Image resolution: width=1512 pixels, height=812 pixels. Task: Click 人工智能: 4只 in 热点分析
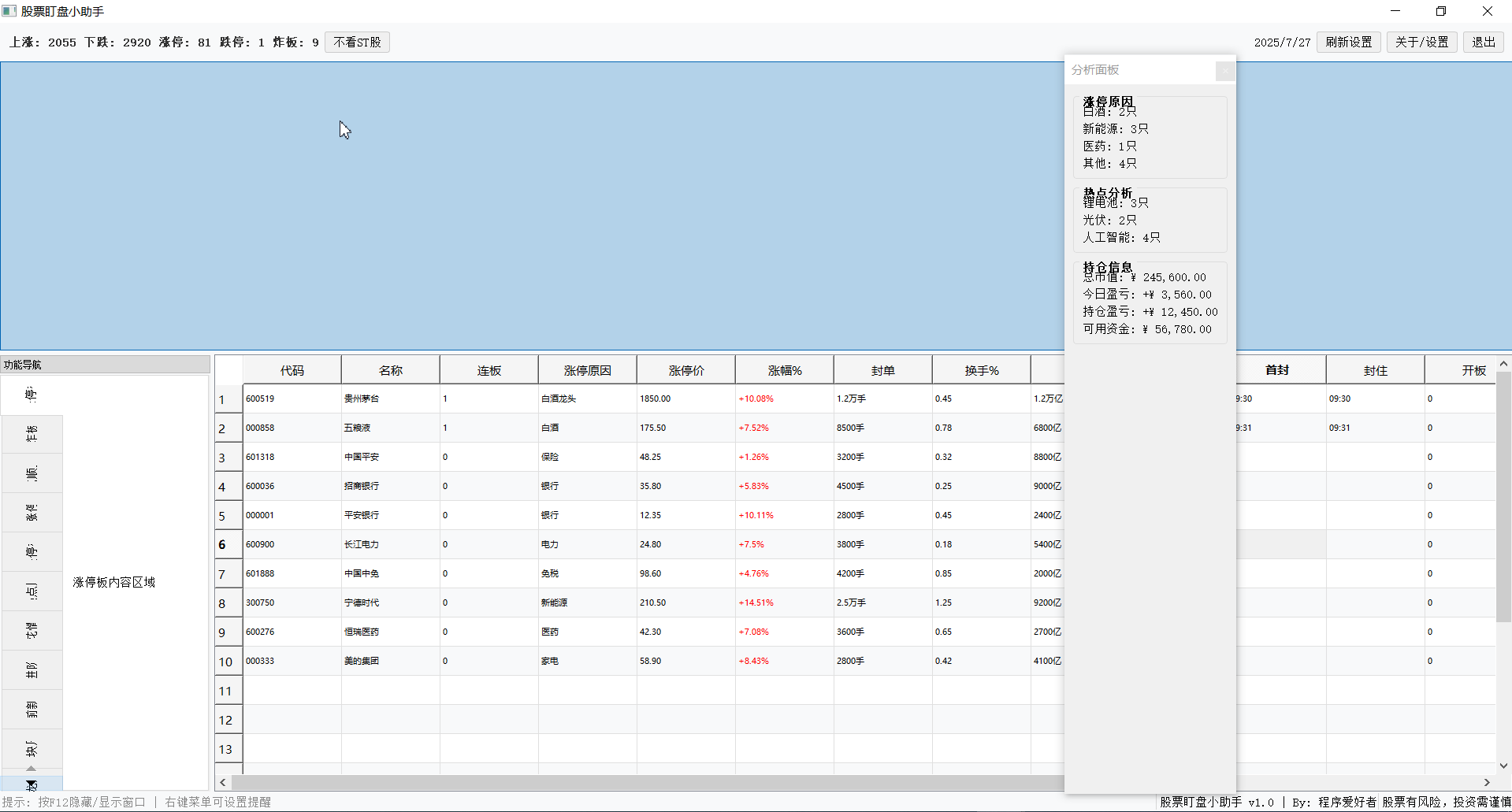click(x=1121, y=237)
